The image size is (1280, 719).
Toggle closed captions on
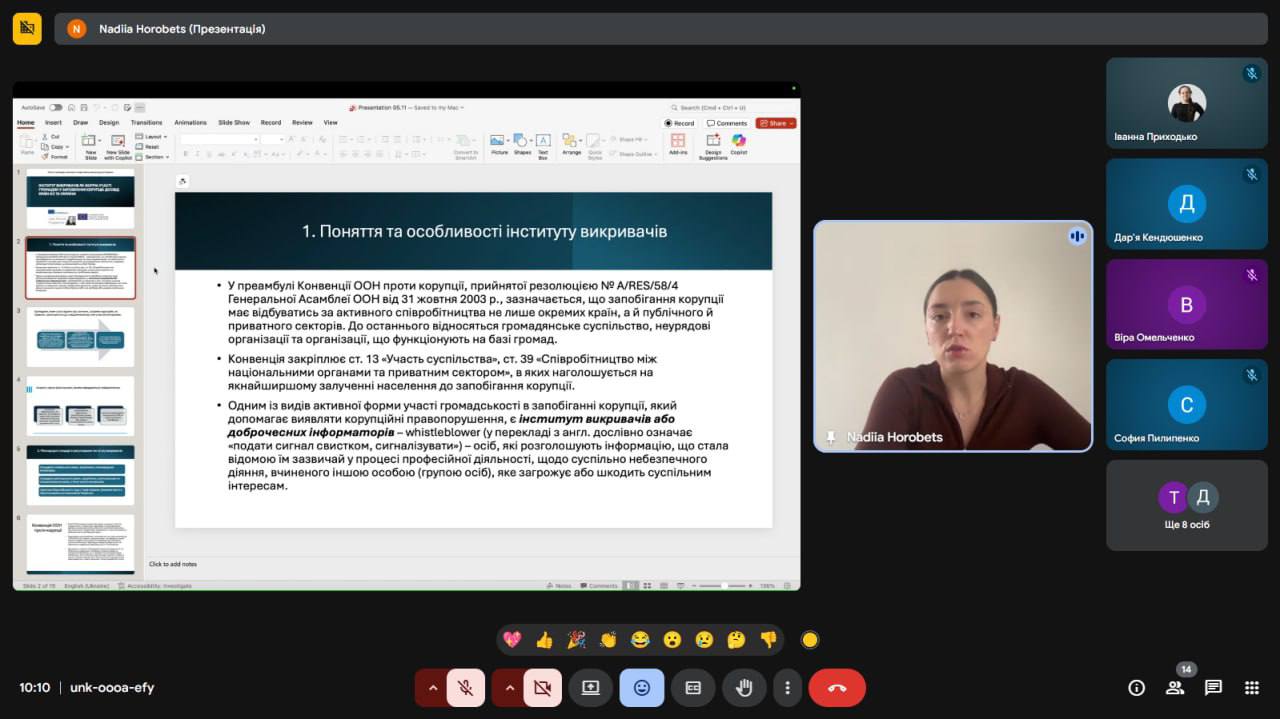[x=693, y=688]
